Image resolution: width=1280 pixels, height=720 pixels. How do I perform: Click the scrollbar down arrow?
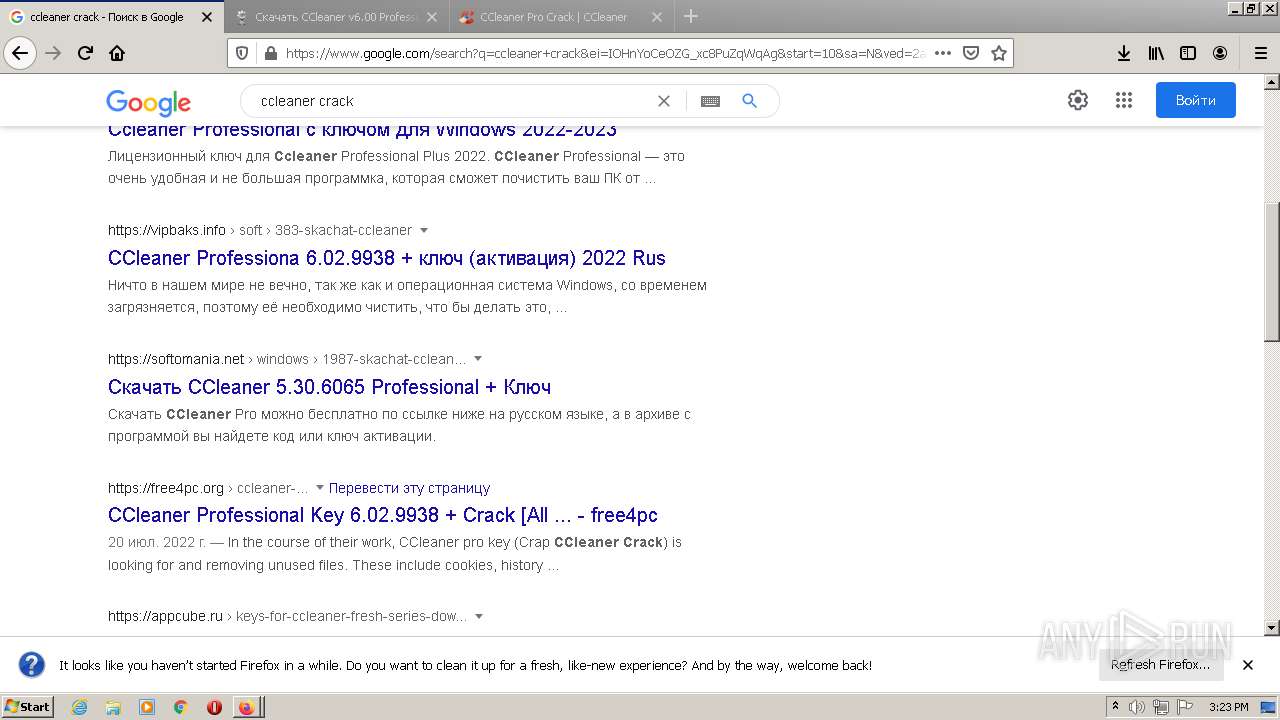click(x=1272, y=628)
